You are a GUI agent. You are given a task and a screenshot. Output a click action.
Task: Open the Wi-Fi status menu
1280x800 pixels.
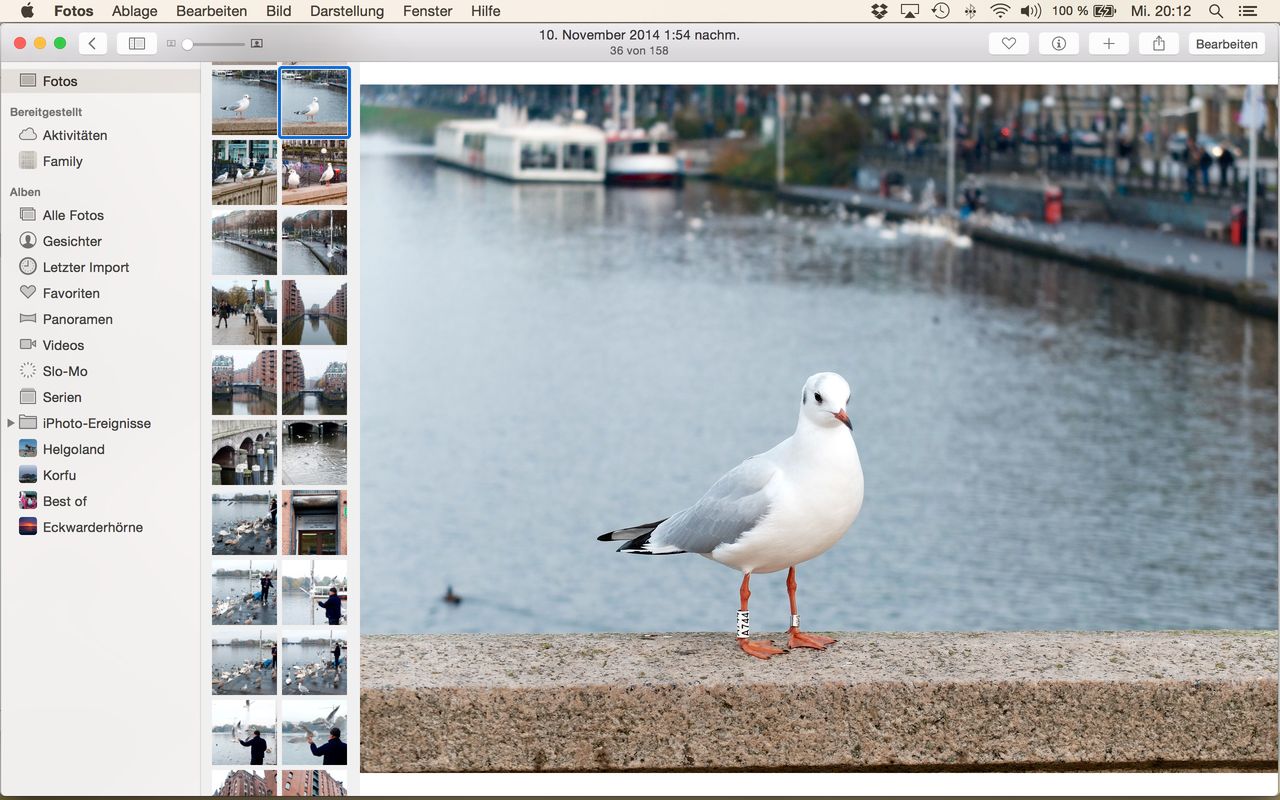(x=1000, y=11)
